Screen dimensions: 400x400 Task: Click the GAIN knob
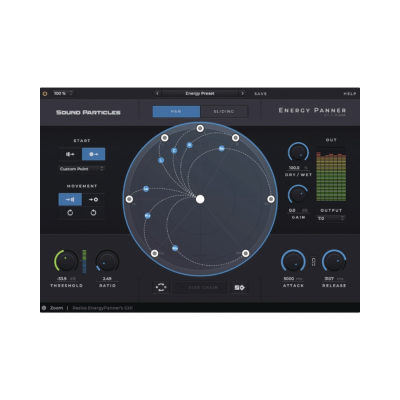(x=298, y=195)
